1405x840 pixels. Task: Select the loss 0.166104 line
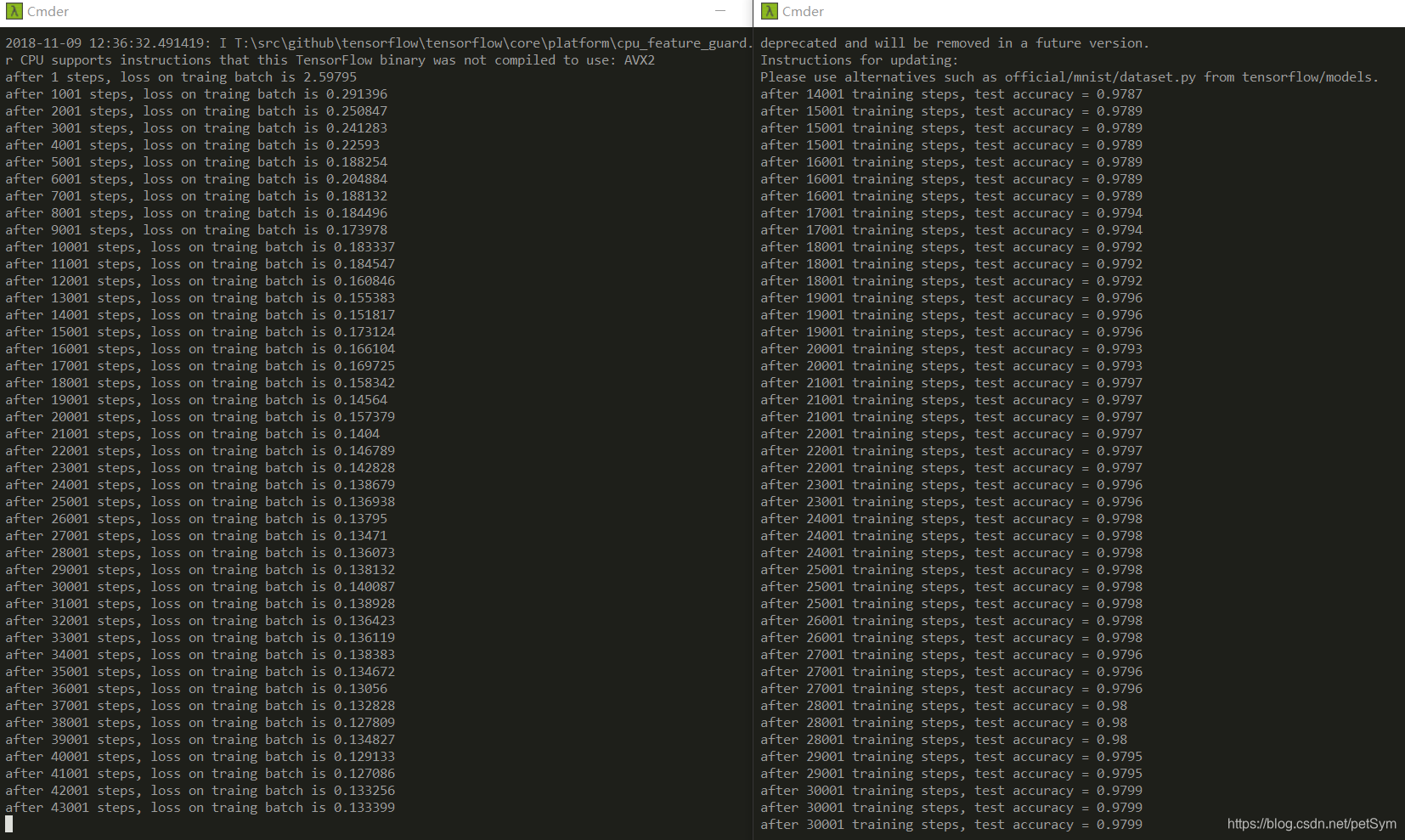tap(200, 349)
